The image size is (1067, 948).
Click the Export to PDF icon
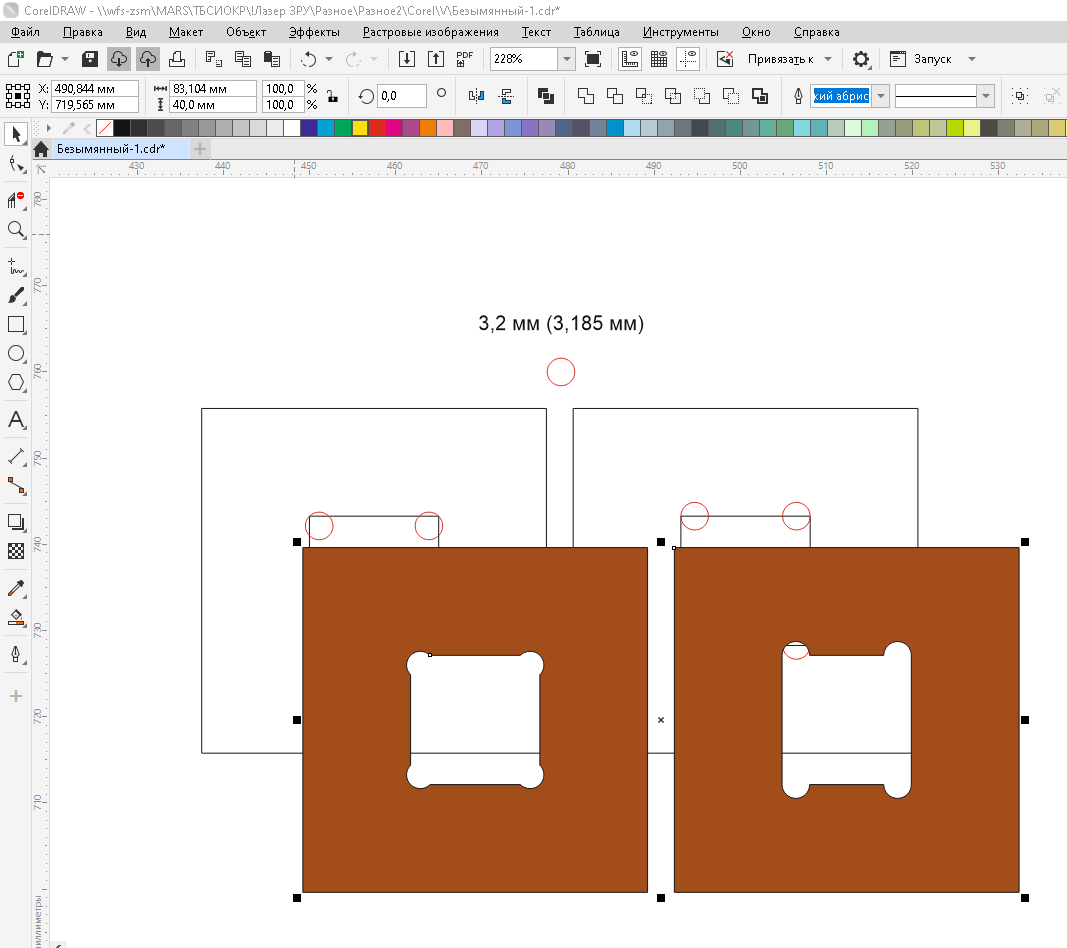(x=464, y=59)
